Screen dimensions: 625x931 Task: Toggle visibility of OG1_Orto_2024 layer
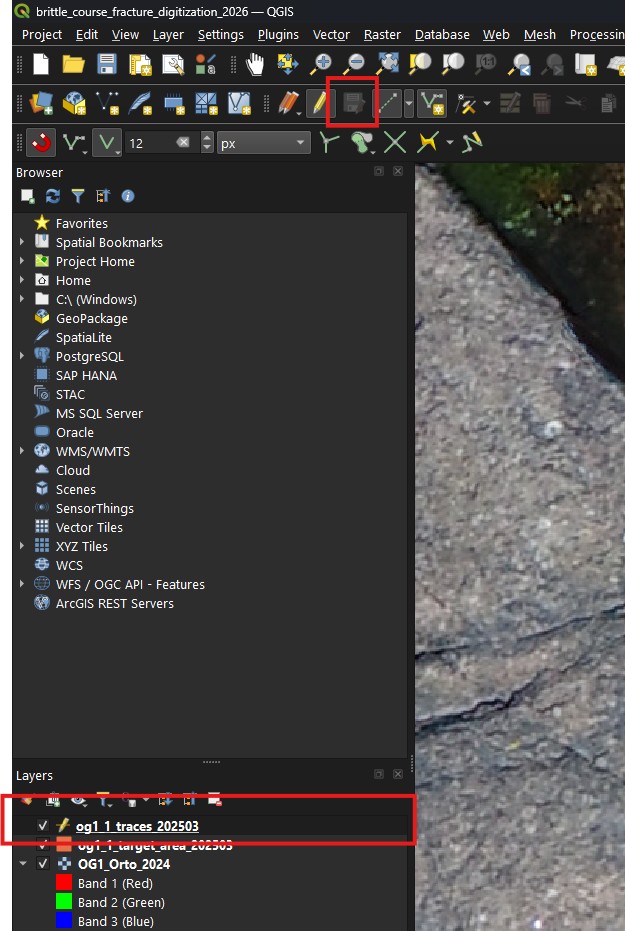pos(43,863)
